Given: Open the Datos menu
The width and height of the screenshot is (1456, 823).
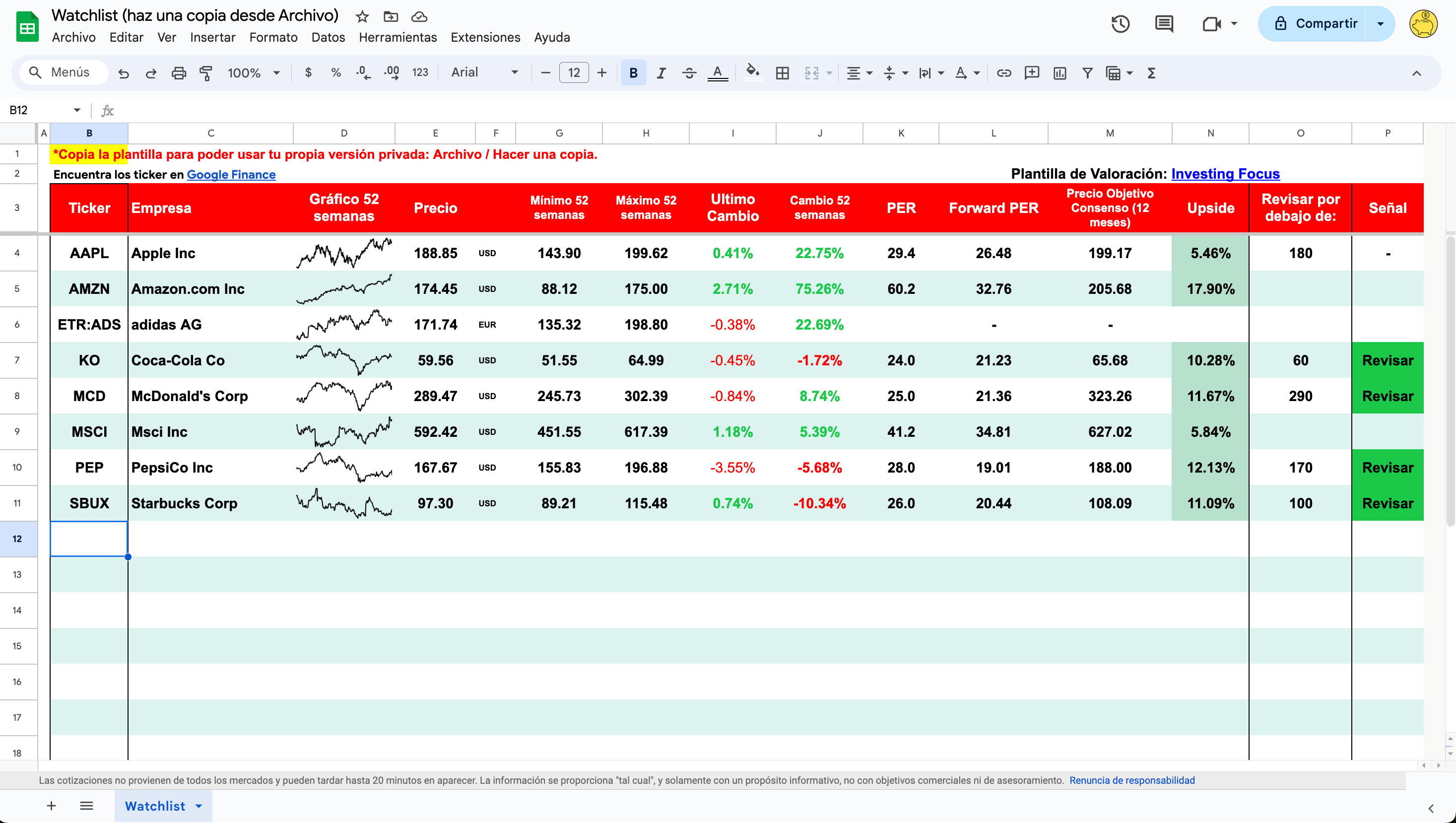Looking at the screenshot, I should pyautogui.click(x=328, y=37).
